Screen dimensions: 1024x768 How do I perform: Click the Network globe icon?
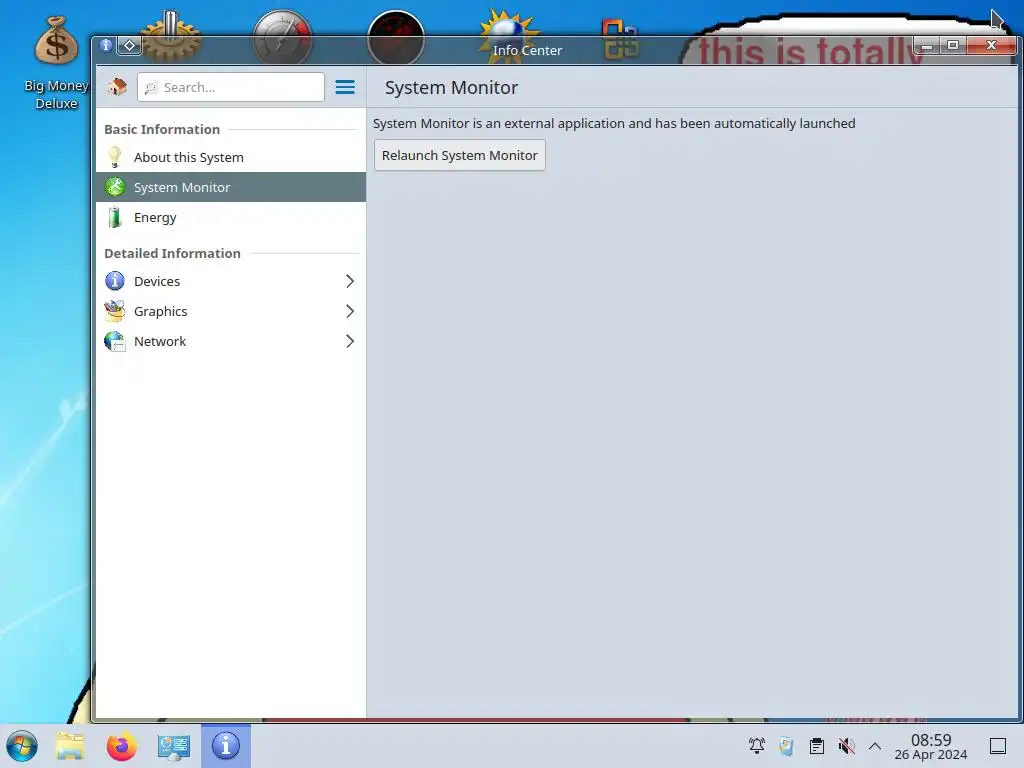pos(115,342)
